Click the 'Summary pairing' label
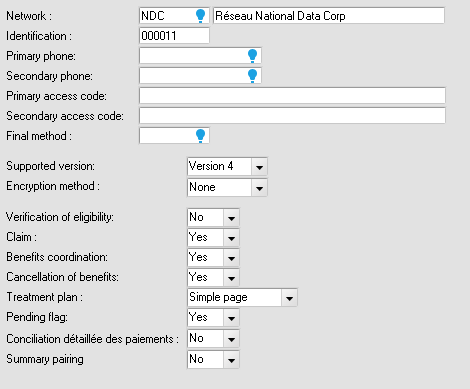The width and height of the screenshot is (470, 389). [x=45, y=359]
